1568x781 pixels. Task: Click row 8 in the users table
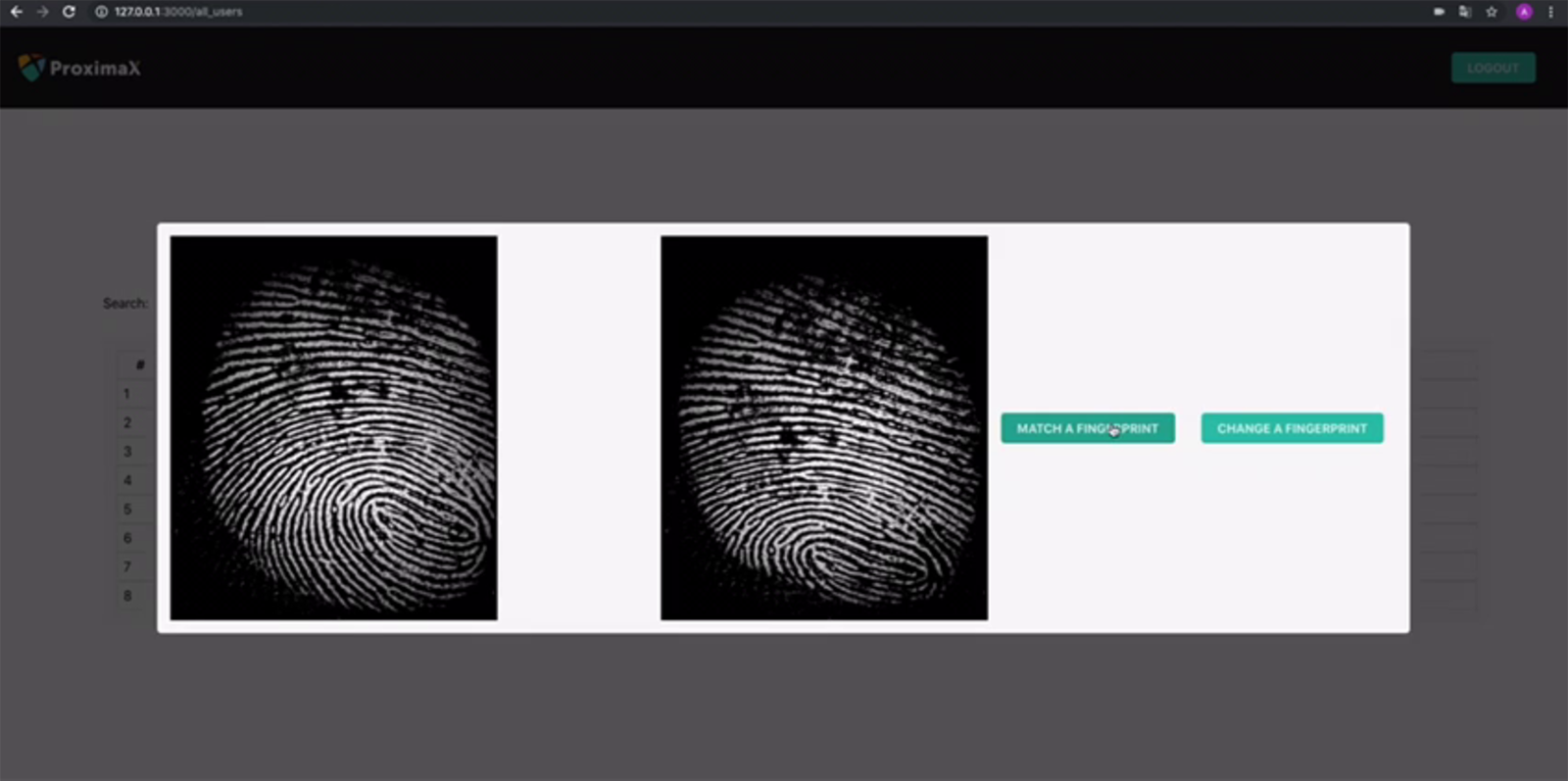pos(126,596)
